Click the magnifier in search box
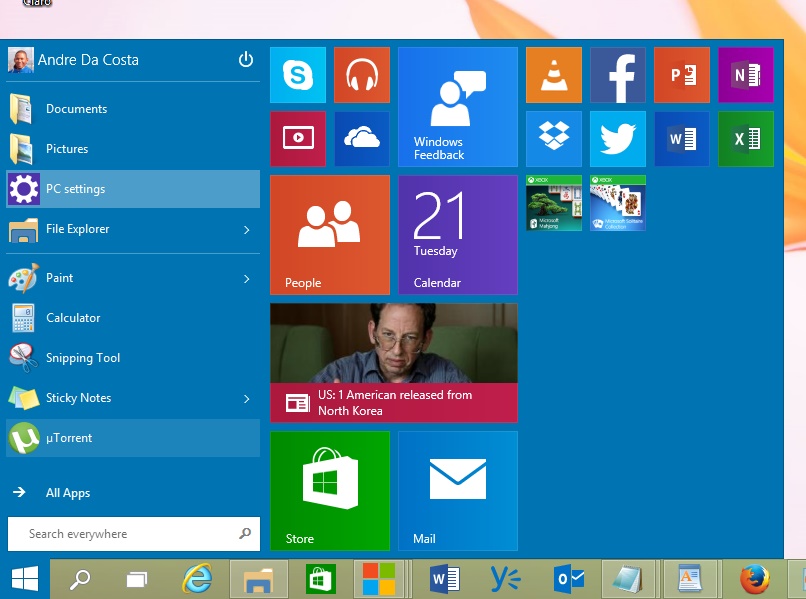 point(245,534)
